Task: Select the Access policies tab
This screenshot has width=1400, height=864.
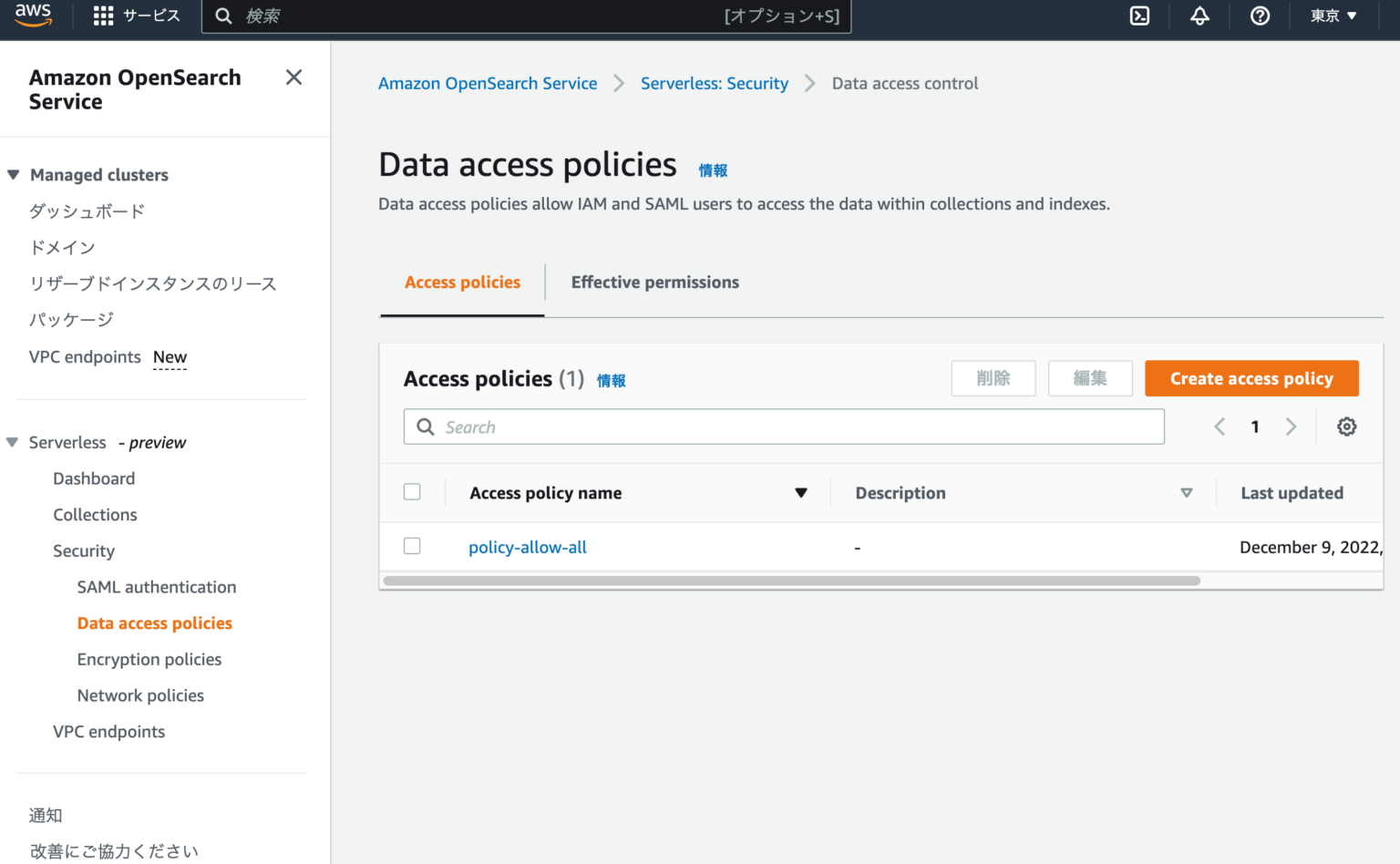Action: [x=462, y=283]
